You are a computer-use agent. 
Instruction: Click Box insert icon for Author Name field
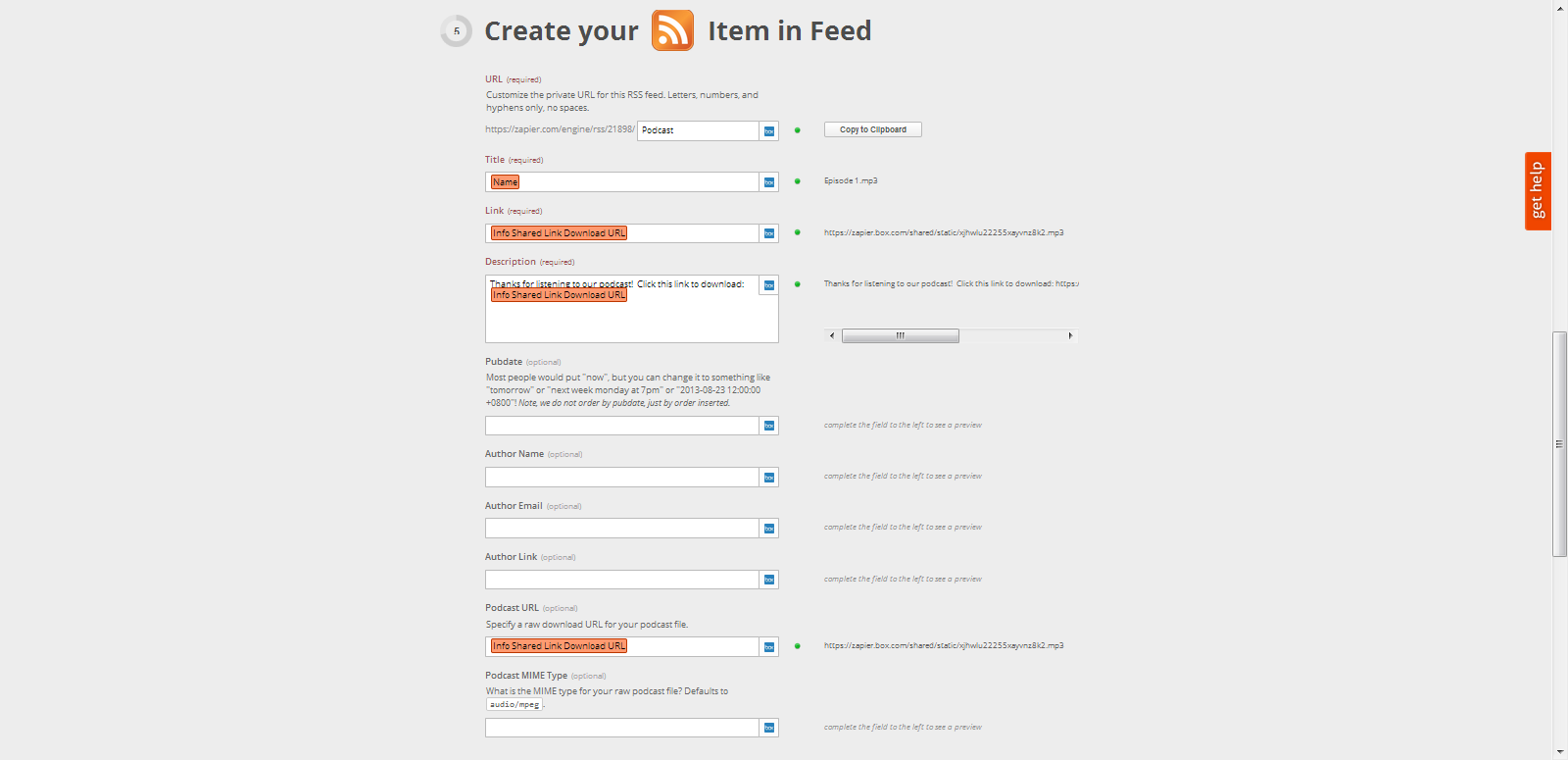point(769,478)
